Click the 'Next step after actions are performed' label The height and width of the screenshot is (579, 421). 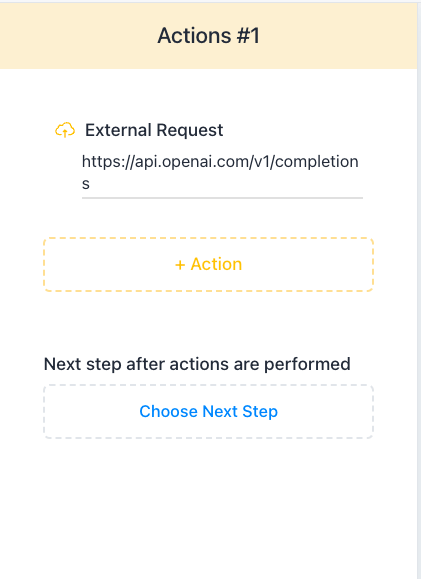point(197,364)
